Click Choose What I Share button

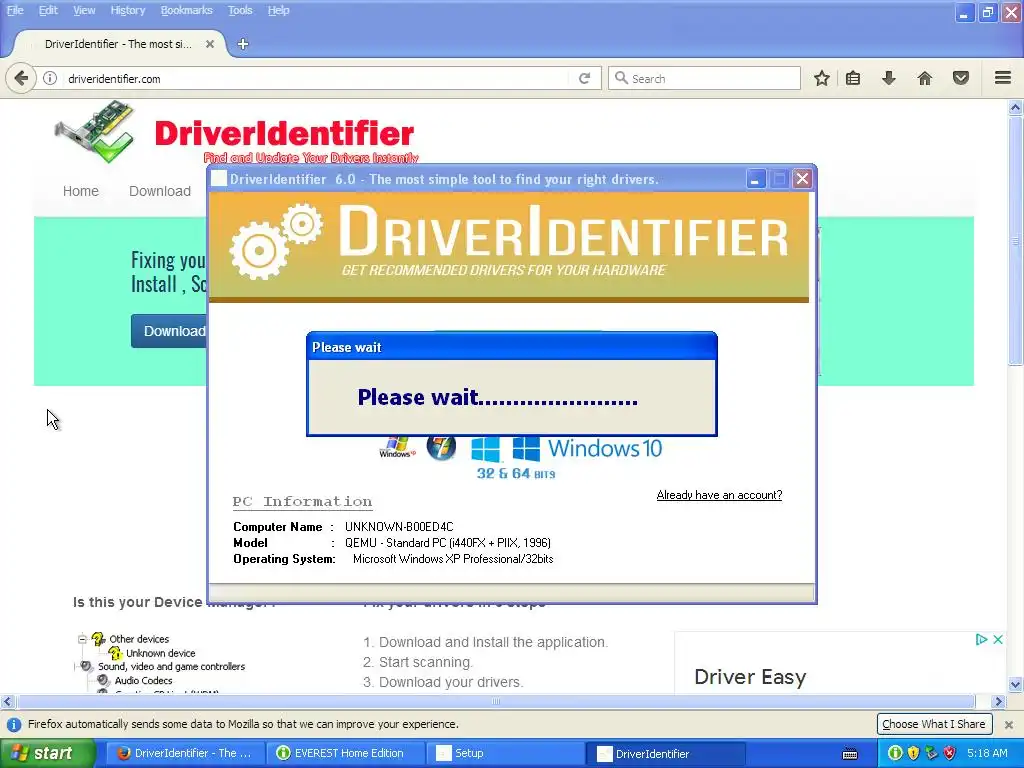[934, 724]
